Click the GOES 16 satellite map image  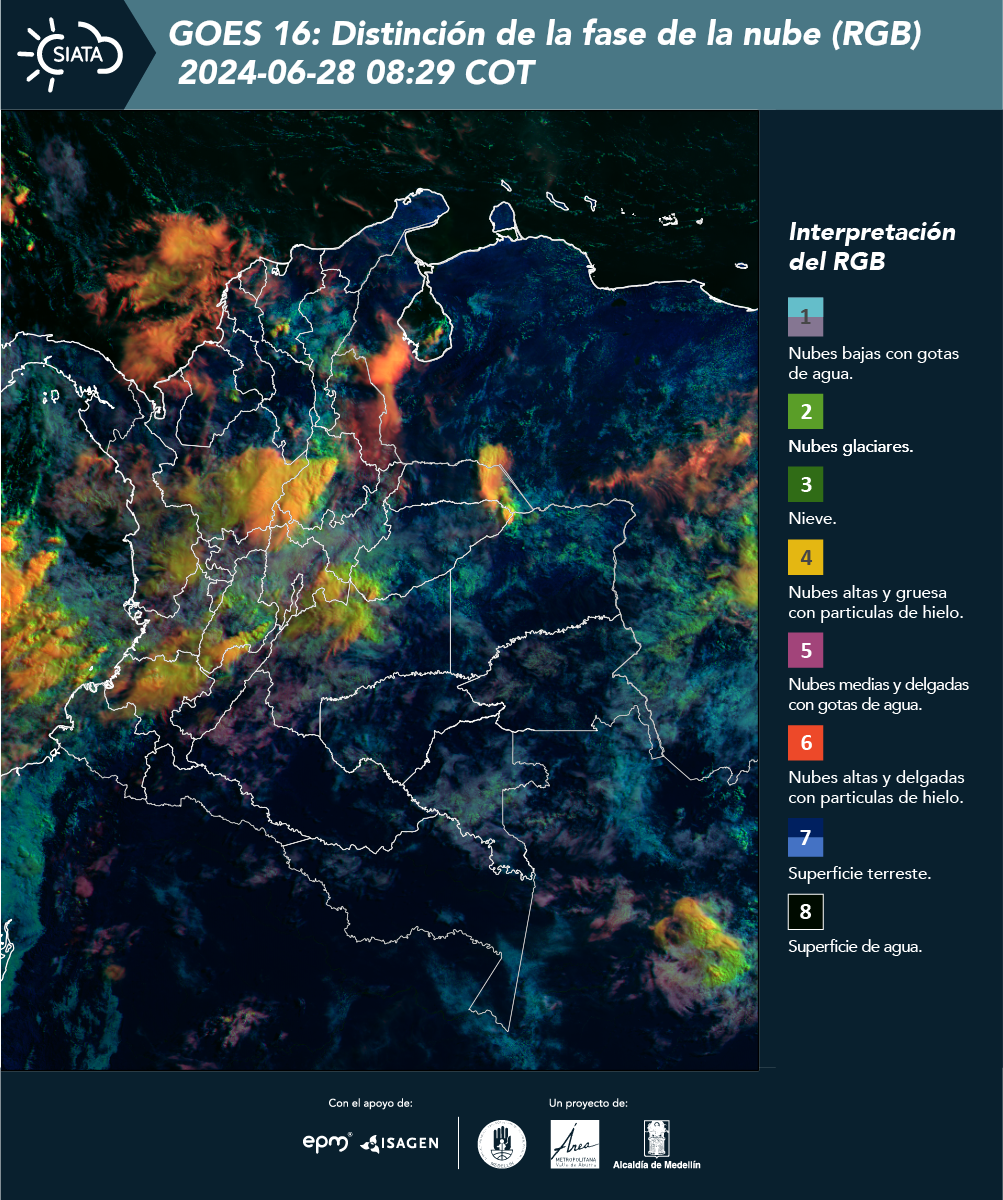coord(380,590)
